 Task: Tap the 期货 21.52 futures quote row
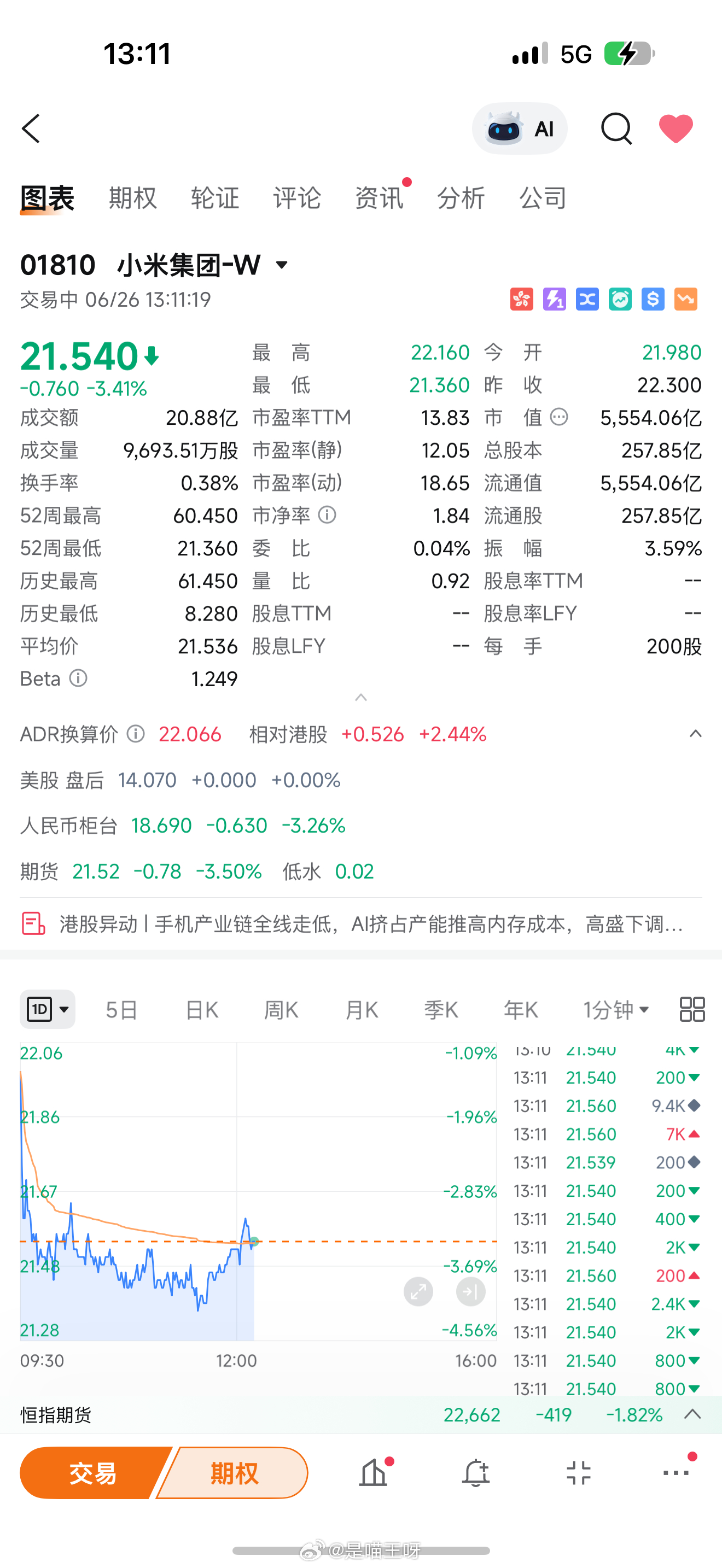click(197, 871)
